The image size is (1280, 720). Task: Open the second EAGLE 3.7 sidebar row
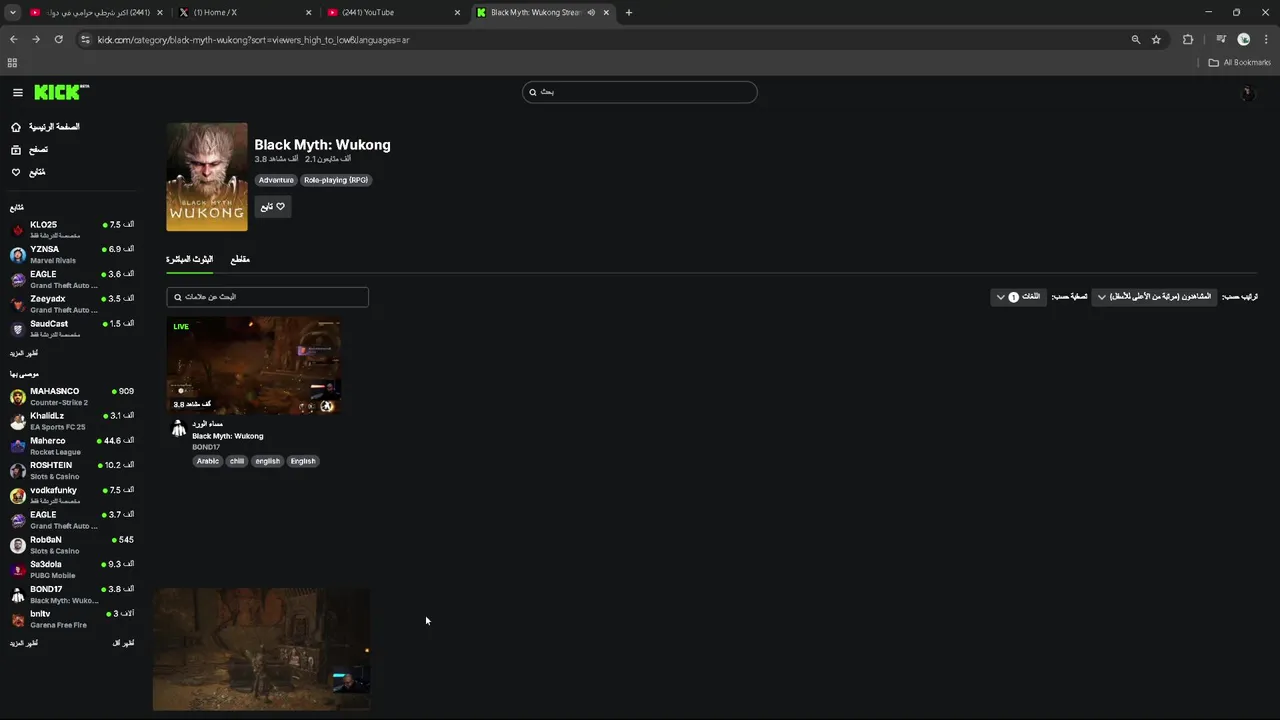72,520
